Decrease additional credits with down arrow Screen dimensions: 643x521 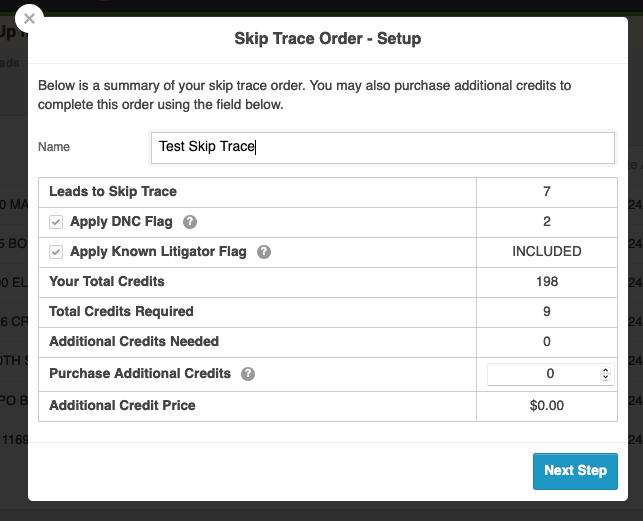click(605, 377)
